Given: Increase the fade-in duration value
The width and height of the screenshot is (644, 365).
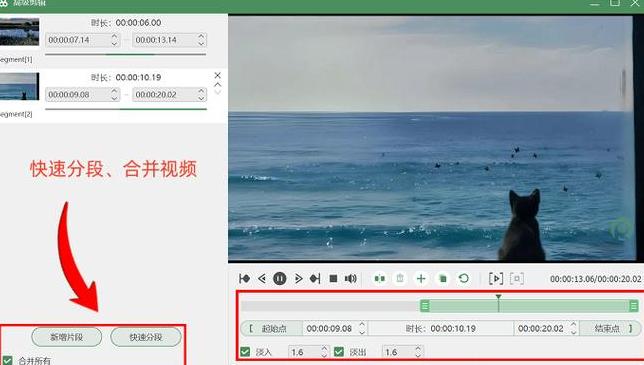Looking at the screenshot, I should click(x=324, y=348).
